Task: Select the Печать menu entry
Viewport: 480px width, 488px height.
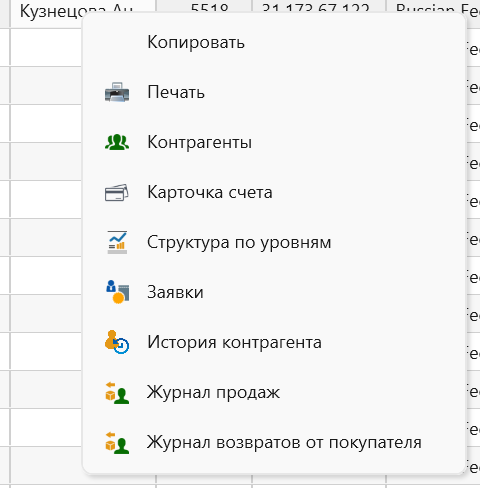Action: point(273,92)
